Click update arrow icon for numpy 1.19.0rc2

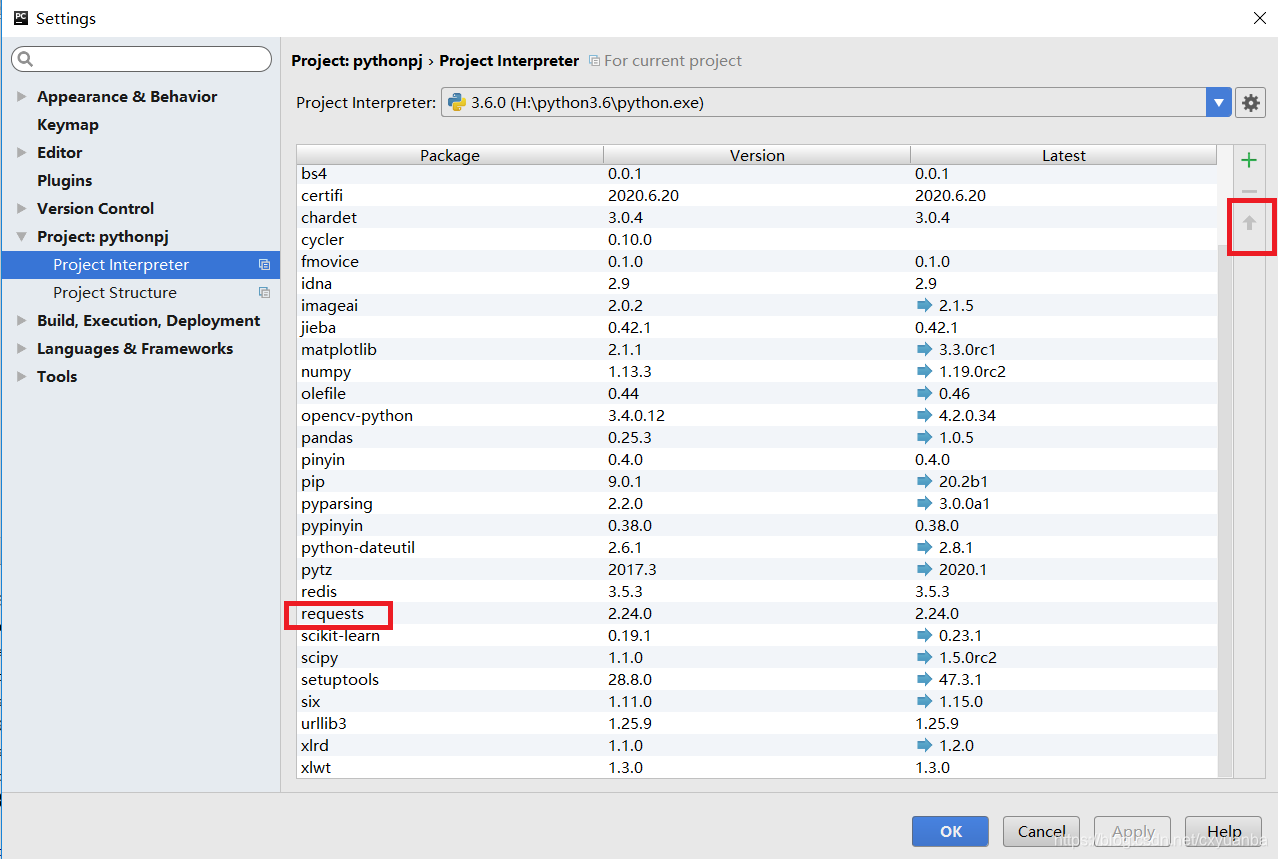pyautogui.click(x=924, y=371)
